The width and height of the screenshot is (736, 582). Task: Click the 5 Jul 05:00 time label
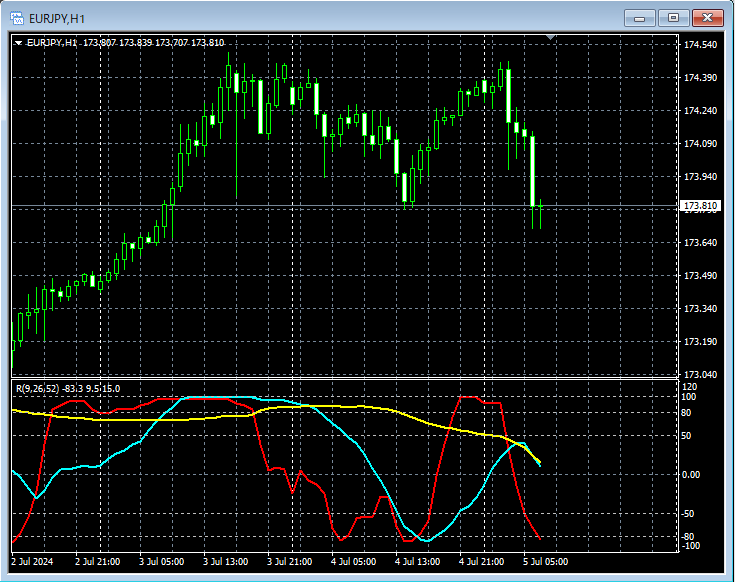coord(545,562)
